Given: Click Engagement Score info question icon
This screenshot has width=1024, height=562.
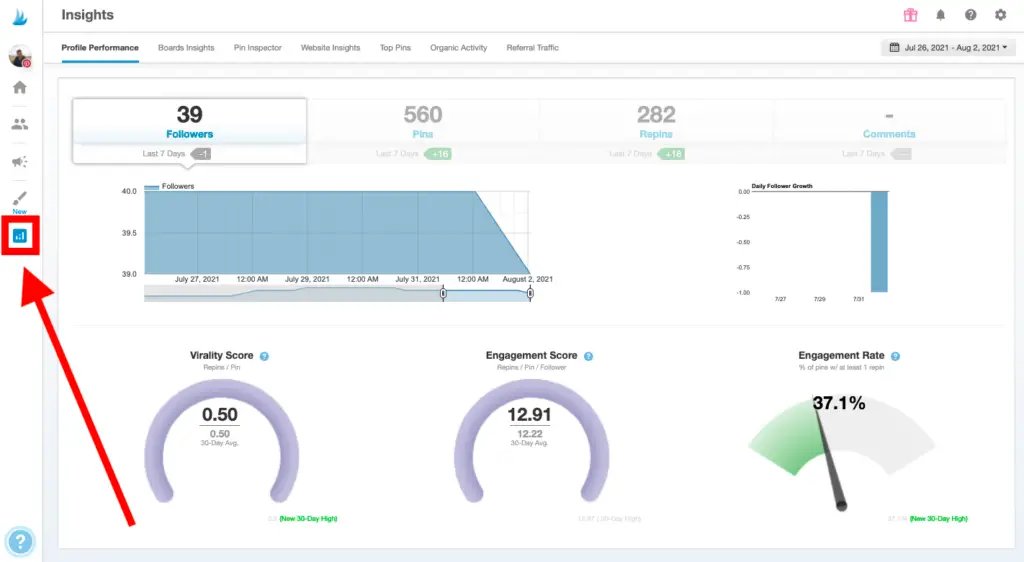Looking at the screenshot, I should [588, 356].
